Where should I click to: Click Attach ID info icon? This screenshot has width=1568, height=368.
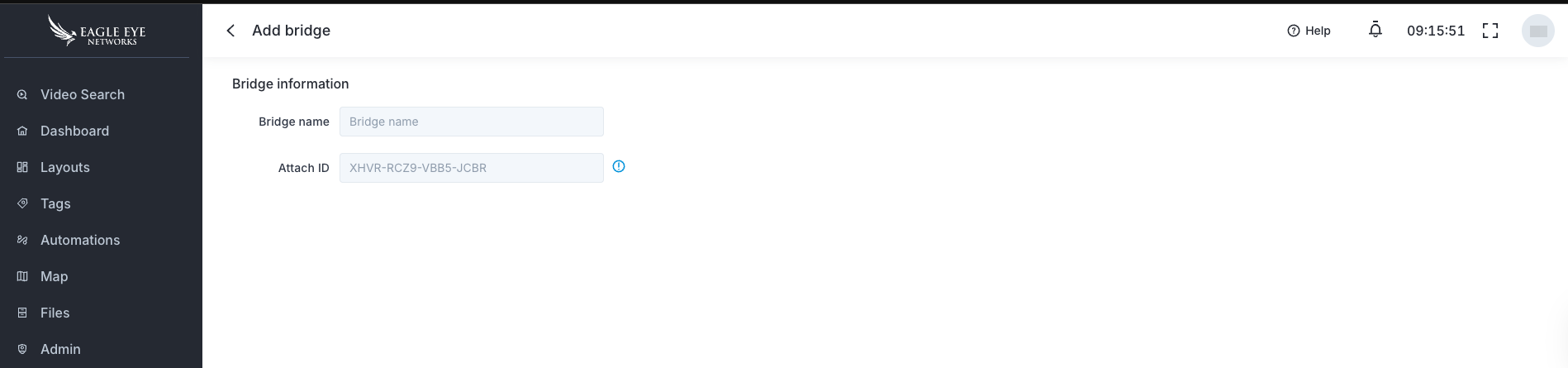click(x=619, y=167)
